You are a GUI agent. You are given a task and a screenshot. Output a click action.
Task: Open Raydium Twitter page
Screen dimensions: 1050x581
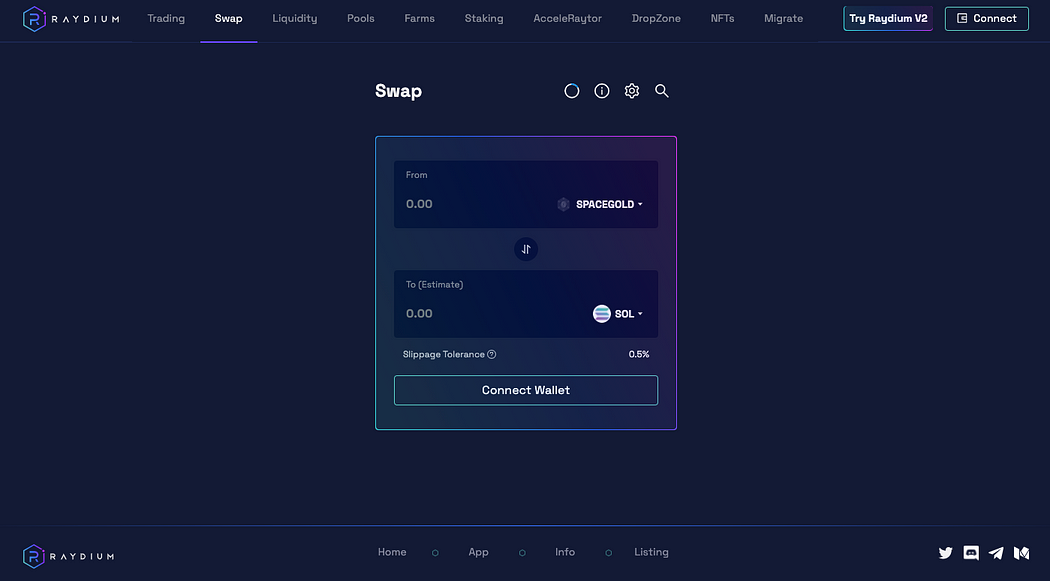[946, 553]
